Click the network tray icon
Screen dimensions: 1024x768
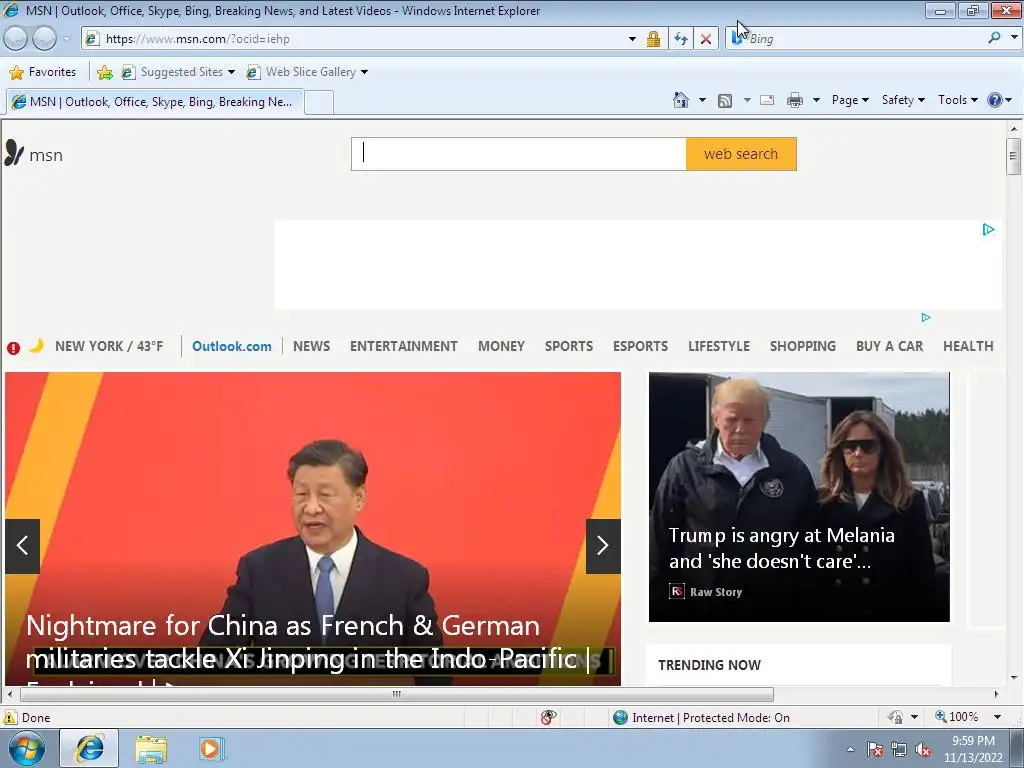click(x=899, y=750)
